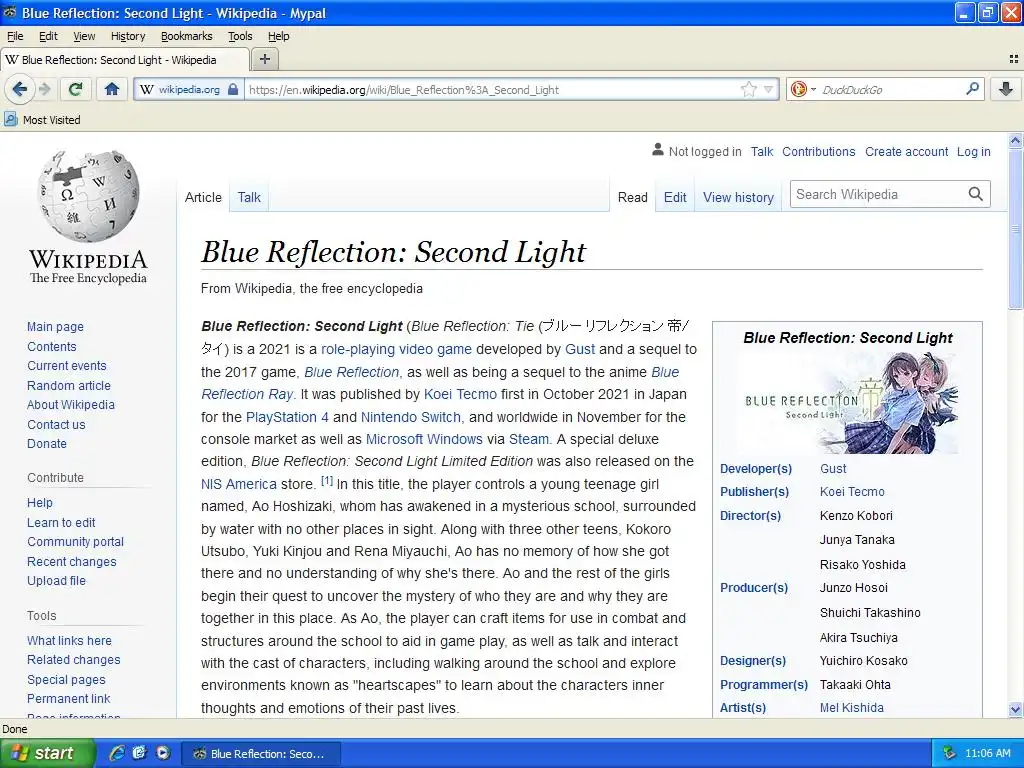1024x768 pixels.
Task: Click the Blue Reflection taskbar button
Action: pyautogui.click(x=261, y=754)
